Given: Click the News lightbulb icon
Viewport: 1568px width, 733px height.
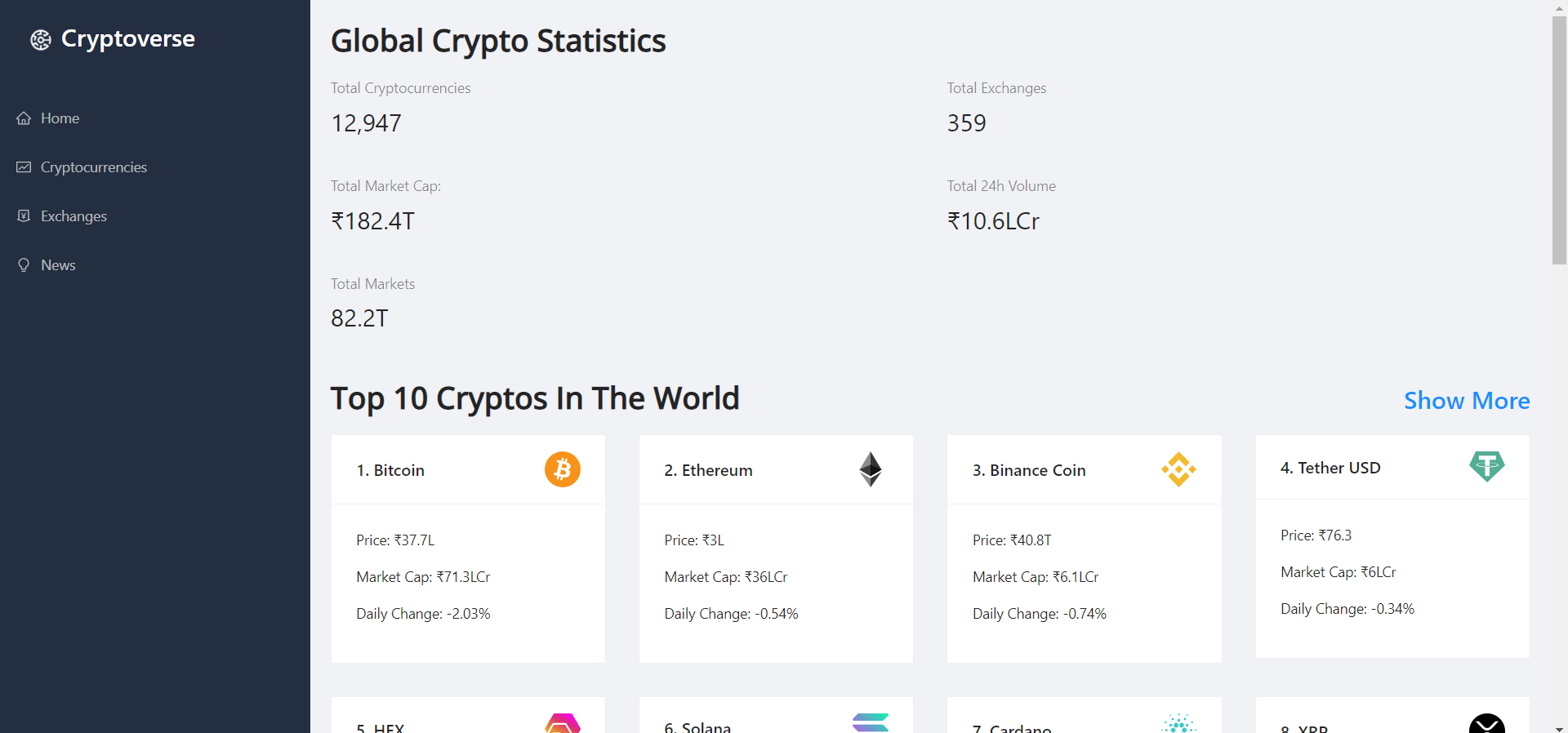Looking at the screenshot, I should pyautogui.click(x=24, y=265).
